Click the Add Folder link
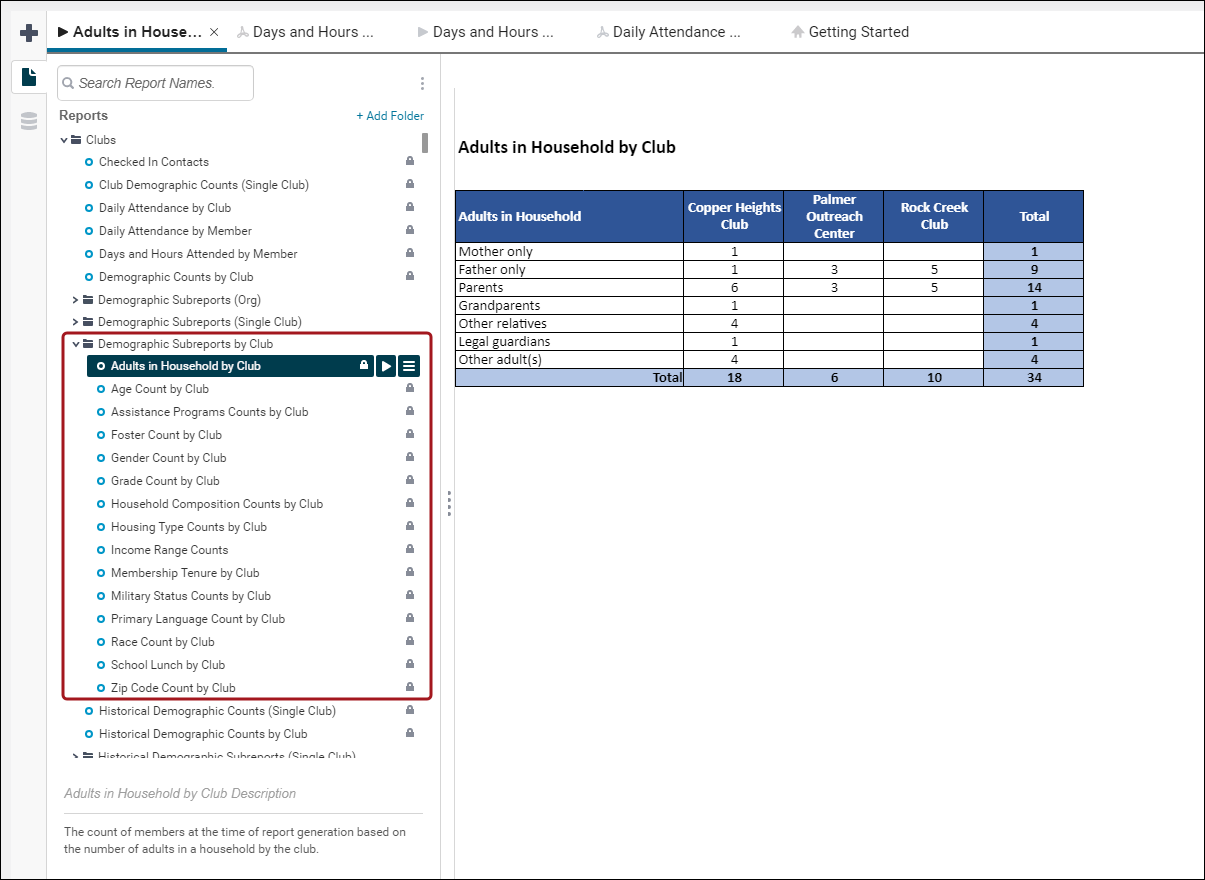The image size is (1205, 880). (x=390, y=116)
